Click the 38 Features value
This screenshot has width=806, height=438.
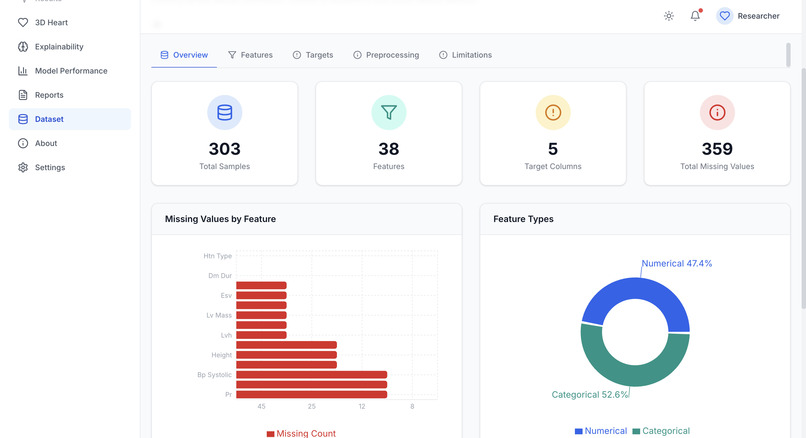(x=389, y=149)
